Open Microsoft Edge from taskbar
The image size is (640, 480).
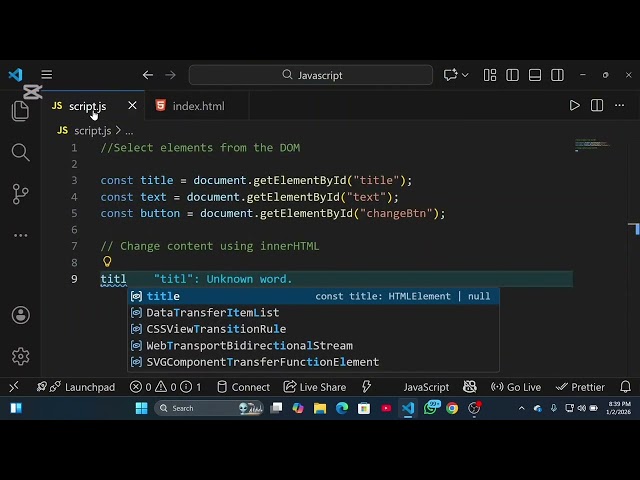click(x=342, y=408)
